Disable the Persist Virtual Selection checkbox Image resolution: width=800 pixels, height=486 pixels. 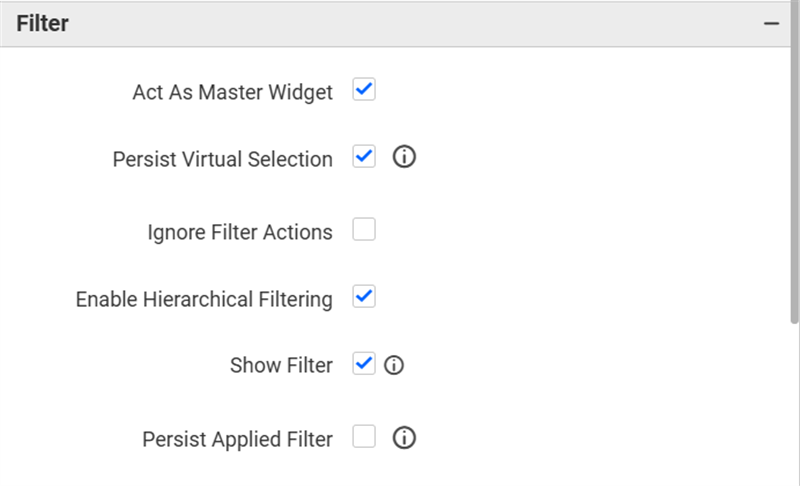click(x=364, y=157)
